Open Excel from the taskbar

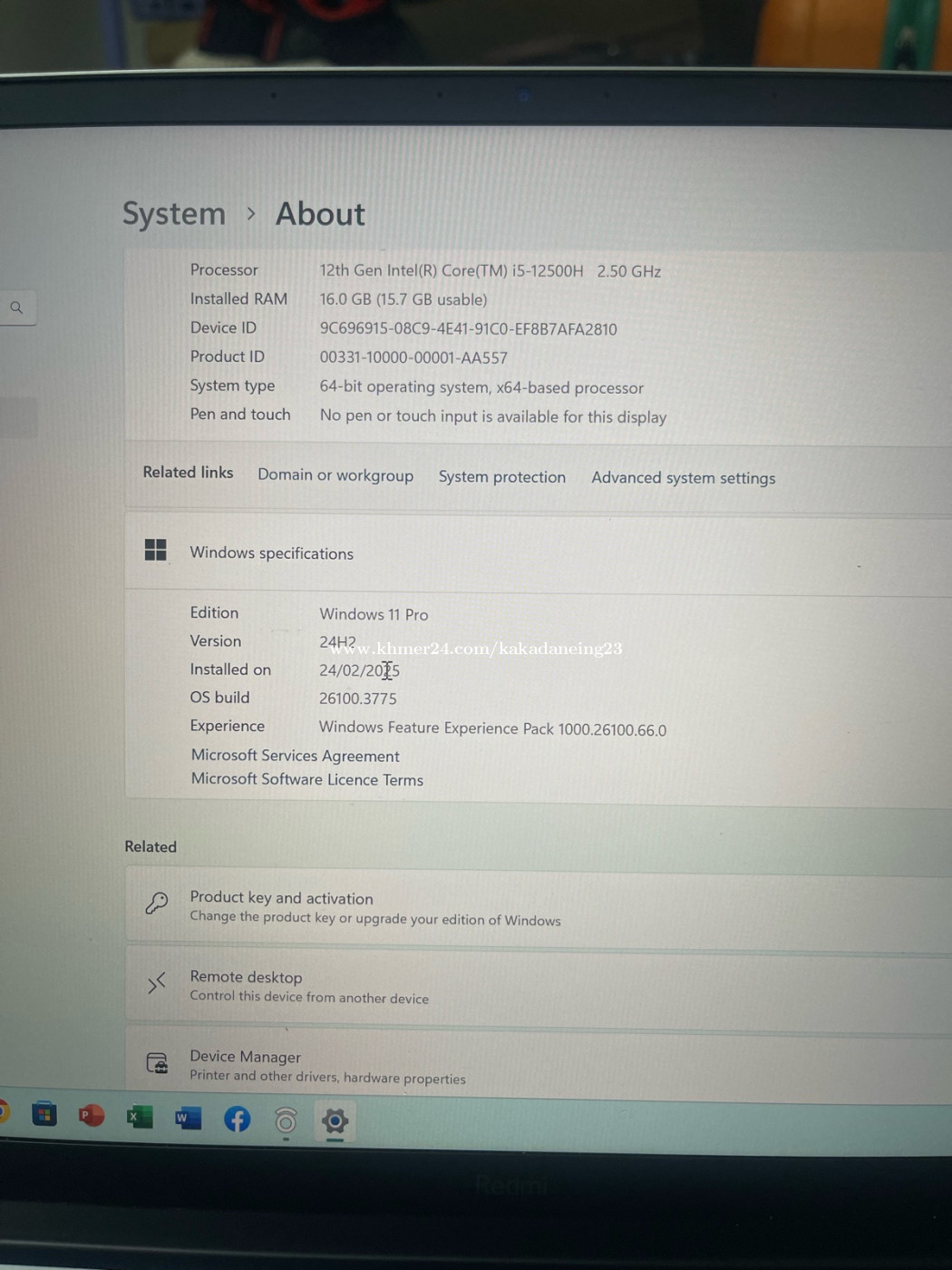140,1117
